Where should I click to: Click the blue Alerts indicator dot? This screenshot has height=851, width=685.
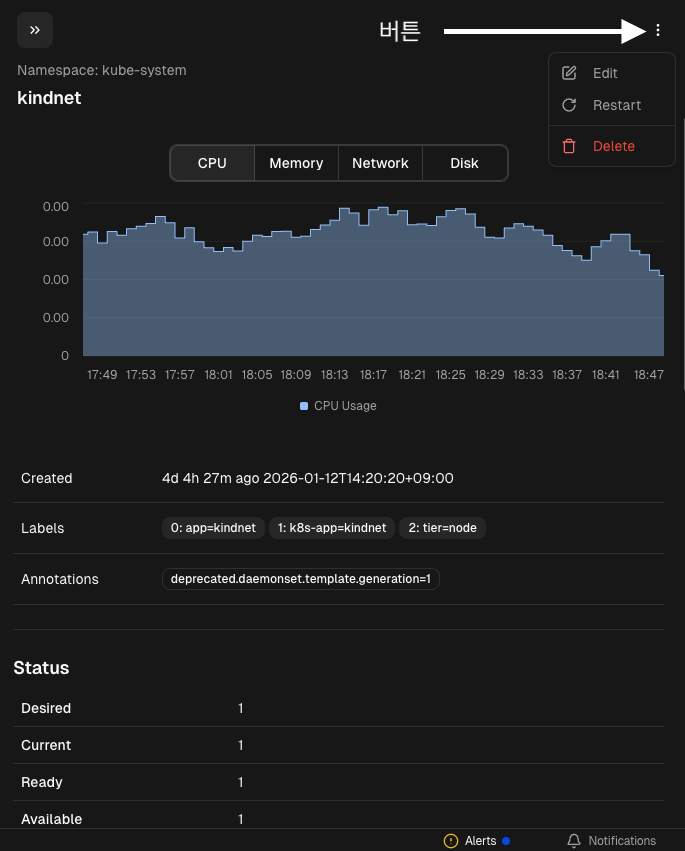pyautogui.click(x=506, y=841)
